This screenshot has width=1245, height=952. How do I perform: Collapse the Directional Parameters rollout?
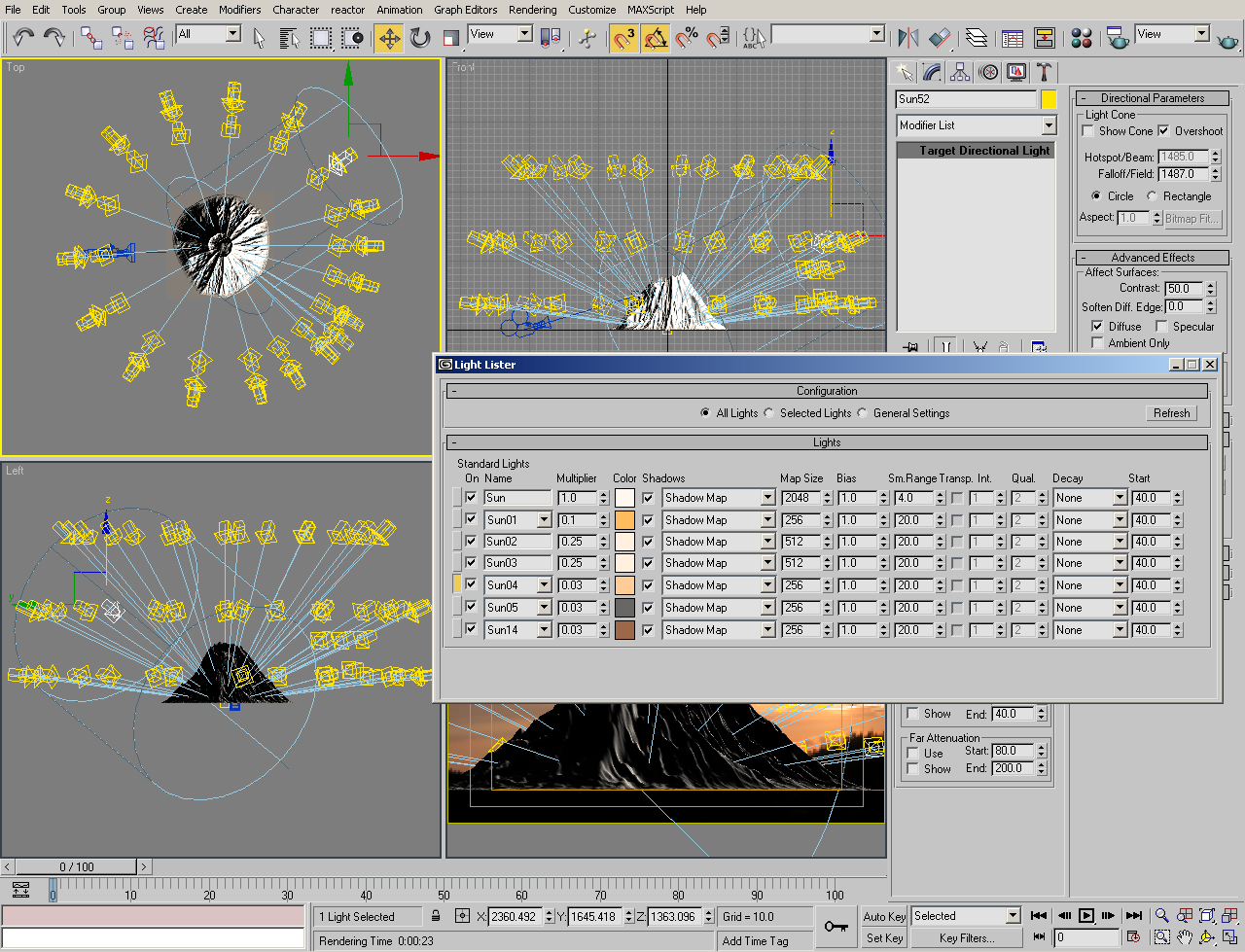[x=1152, y=98]
